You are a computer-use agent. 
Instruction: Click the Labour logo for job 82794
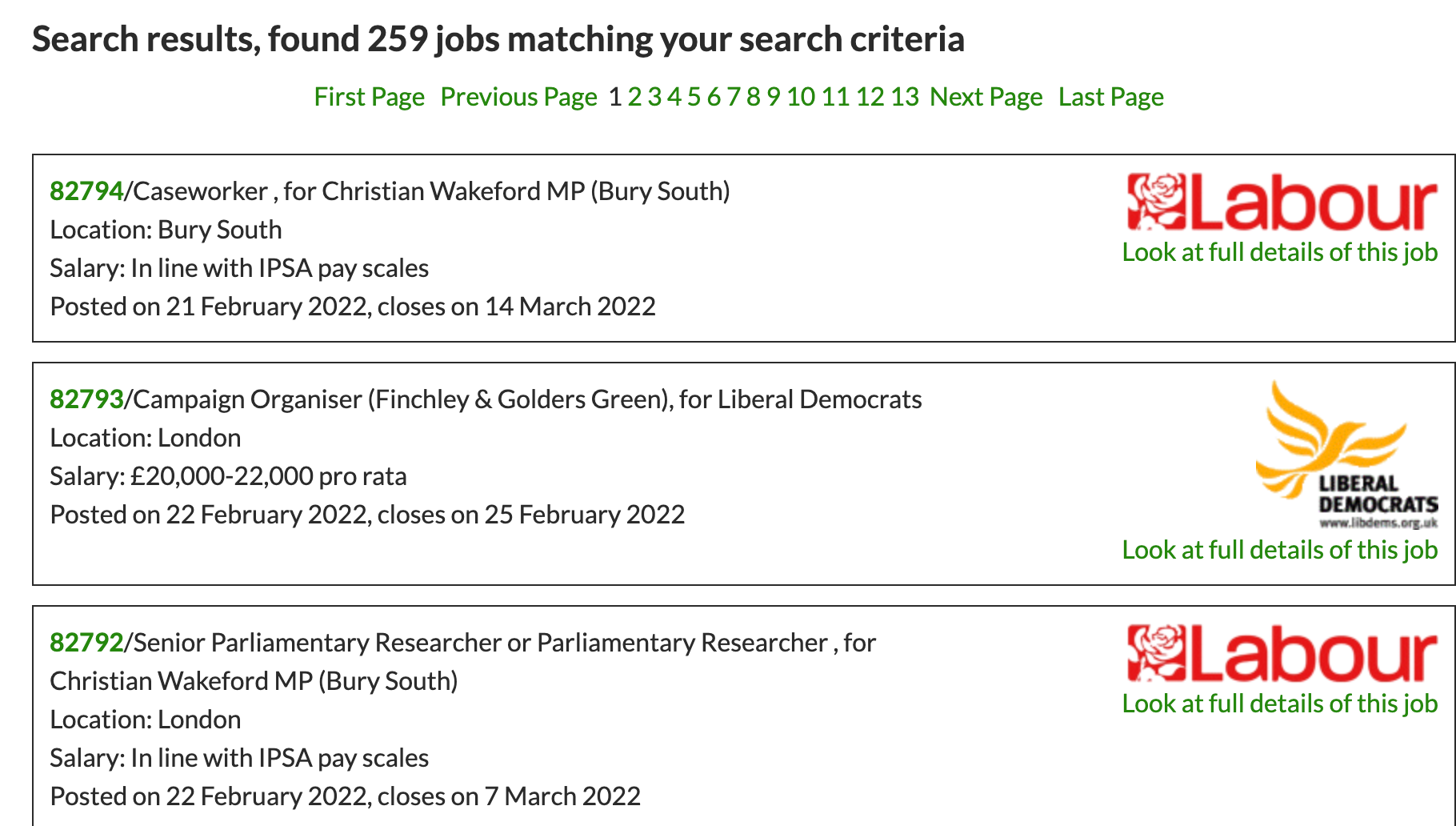point(1282,202)
